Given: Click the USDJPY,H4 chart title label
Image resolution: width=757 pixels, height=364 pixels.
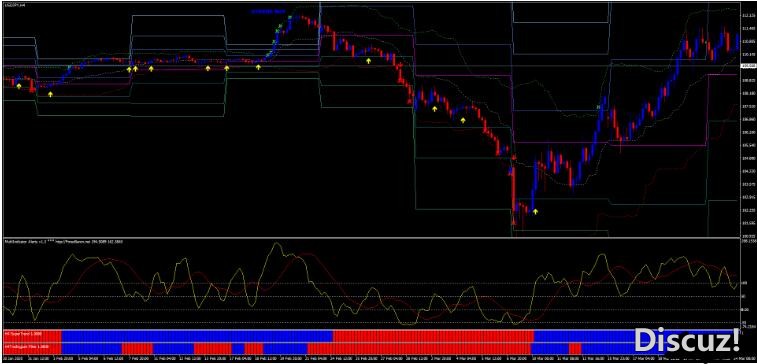Looking at the screenshot, I should coord(13,4).
